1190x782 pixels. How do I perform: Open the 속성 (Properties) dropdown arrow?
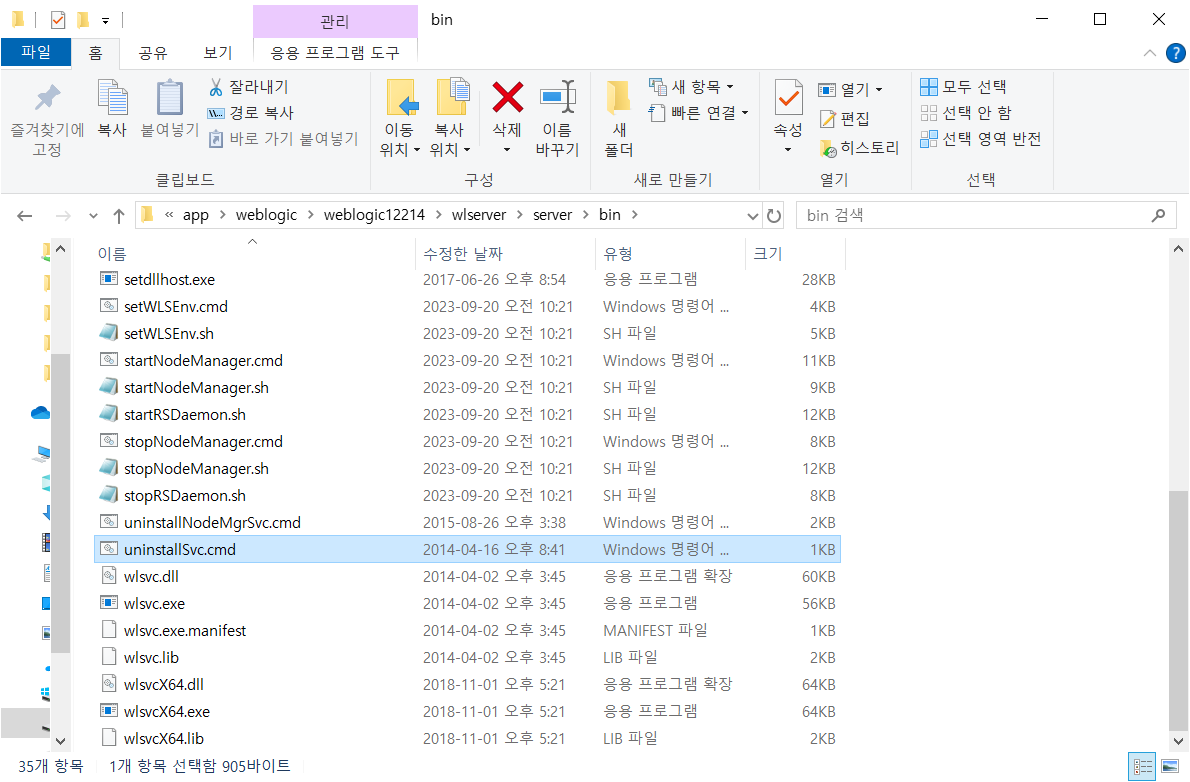789,149
